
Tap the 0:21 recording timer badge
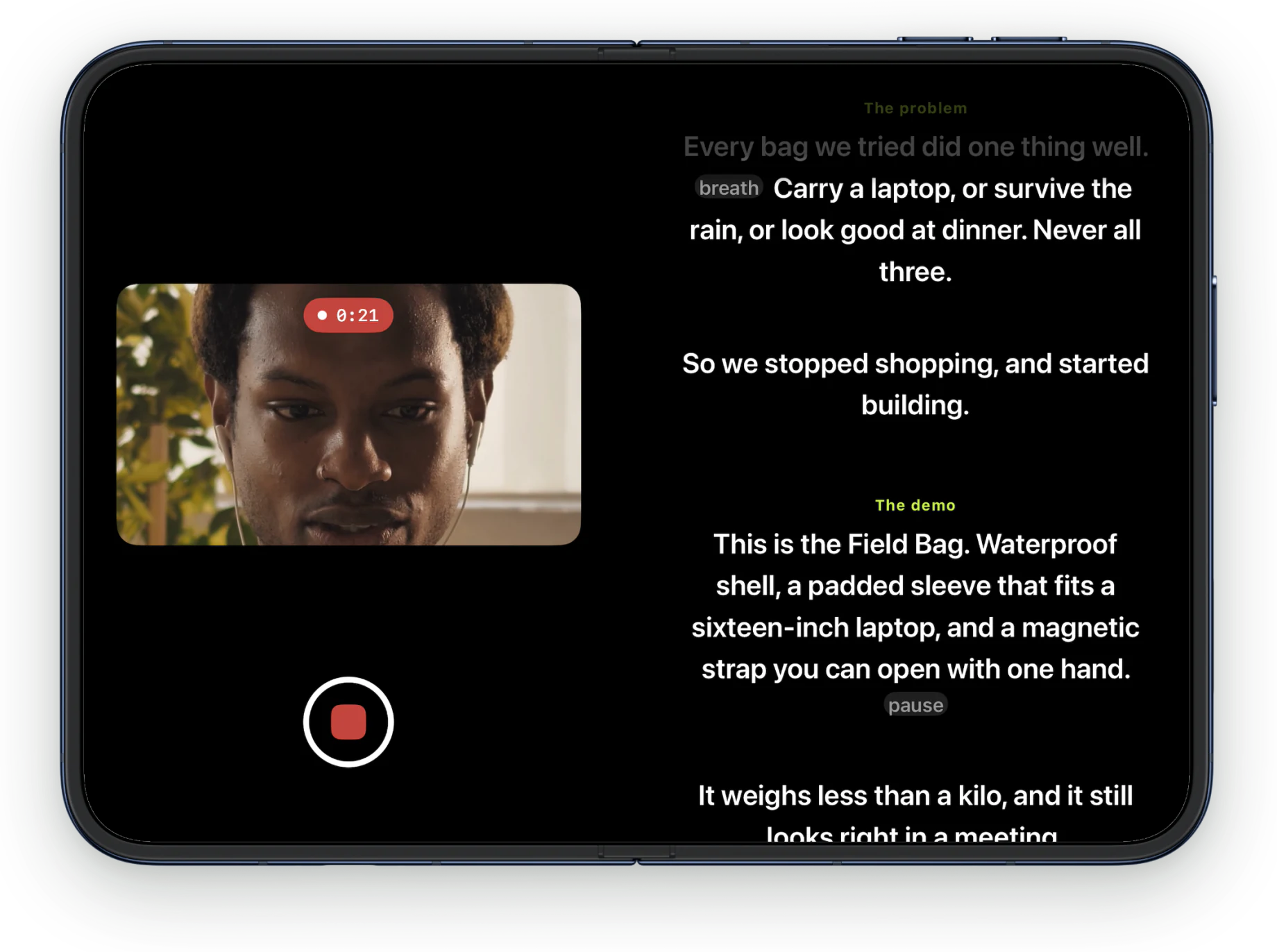click(x=348, y=316)
